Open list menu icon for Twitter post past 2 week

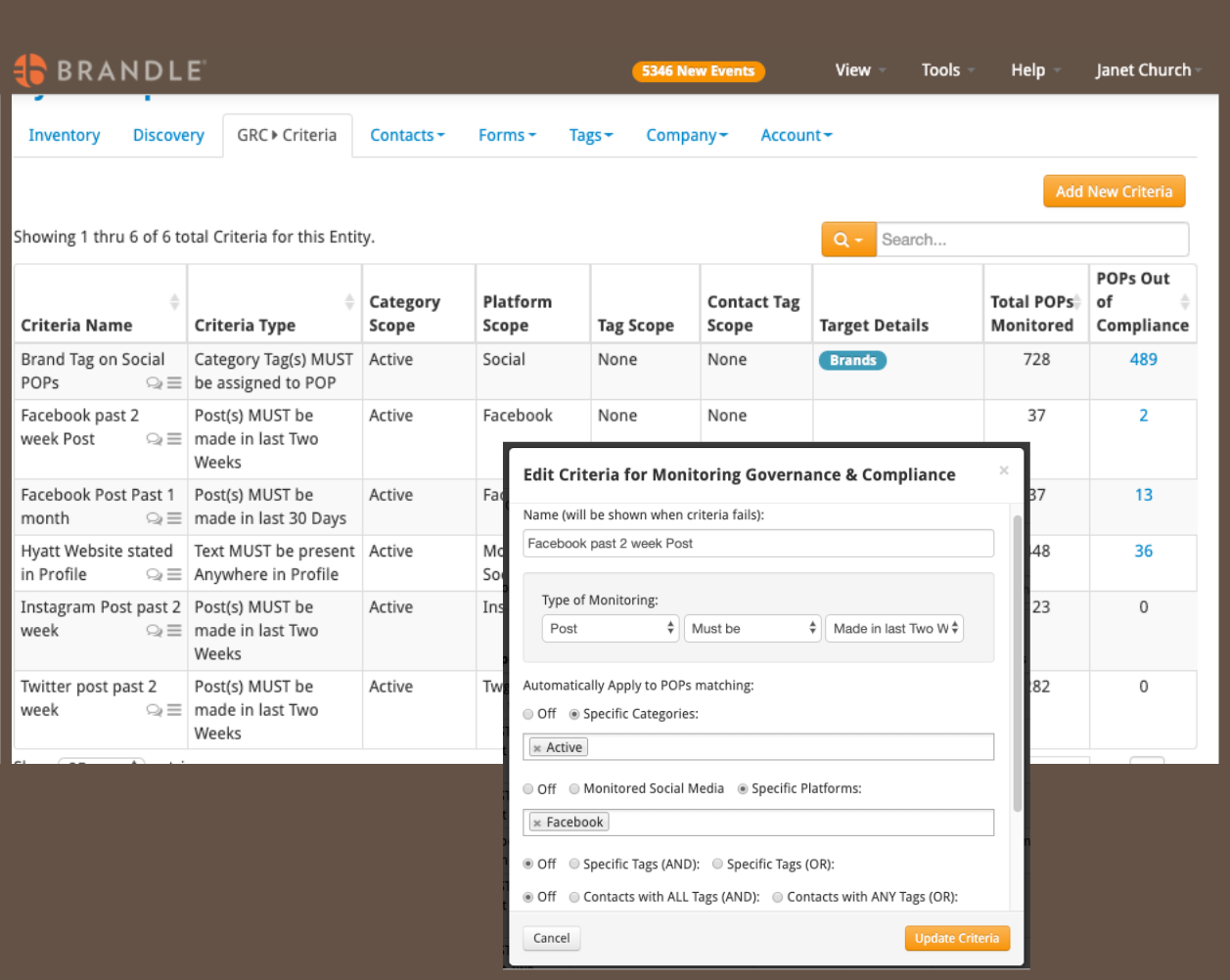click(174, 710)
